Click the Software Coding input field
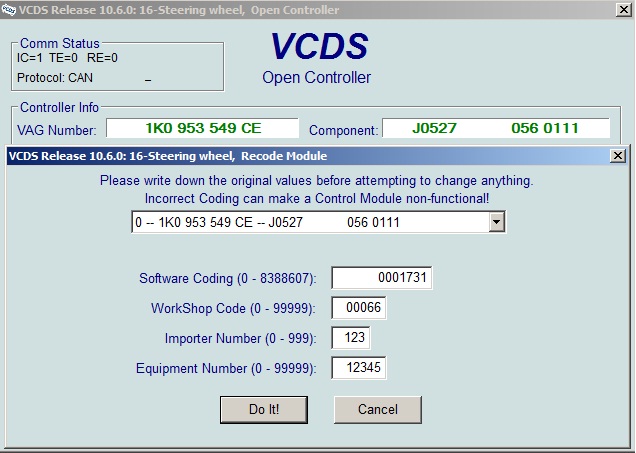Screen dimensions: 636x453 382,278
